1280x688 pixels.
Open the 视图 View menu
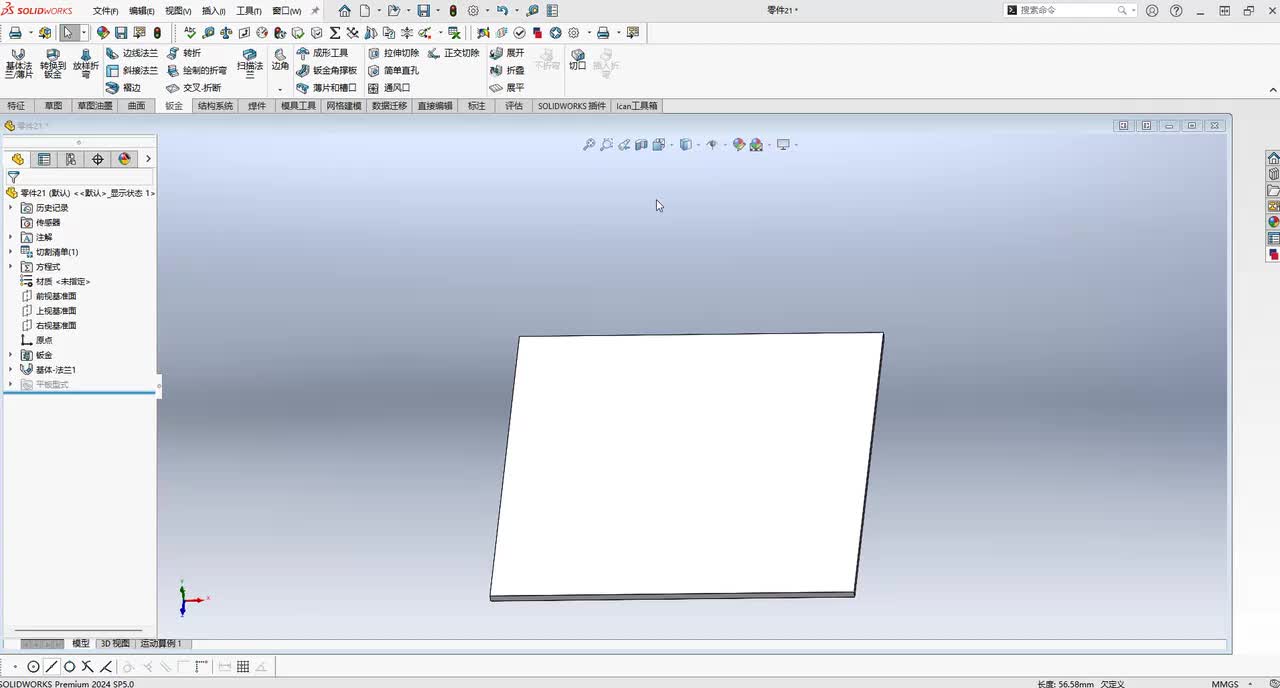[178, 11]
